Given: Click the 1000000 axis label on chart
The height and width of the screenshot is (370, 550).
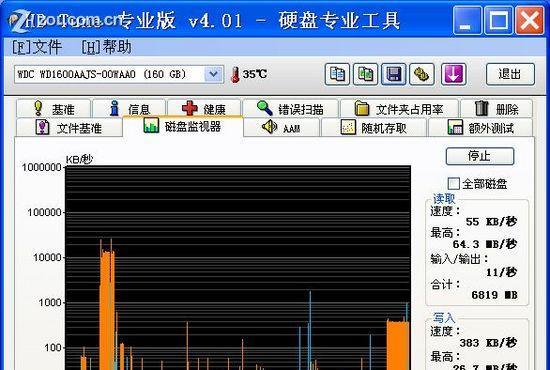Looking at the screenshot, I should pos(42,168).
